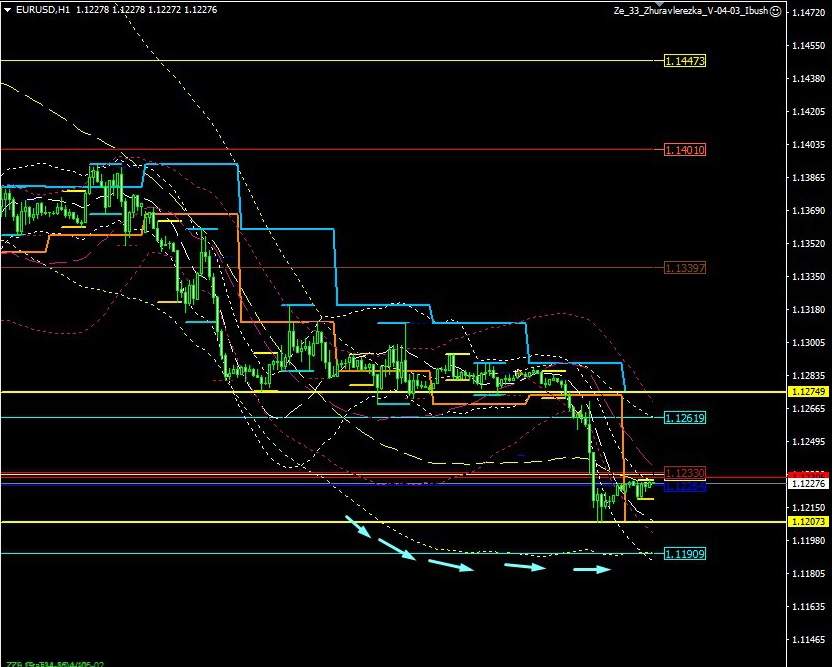The width and height of the screenshot is (832, 667).
Task: Click the triangle beside the EURUSD,H1 title
Action: pyautogui.click(x=7, y=10)
